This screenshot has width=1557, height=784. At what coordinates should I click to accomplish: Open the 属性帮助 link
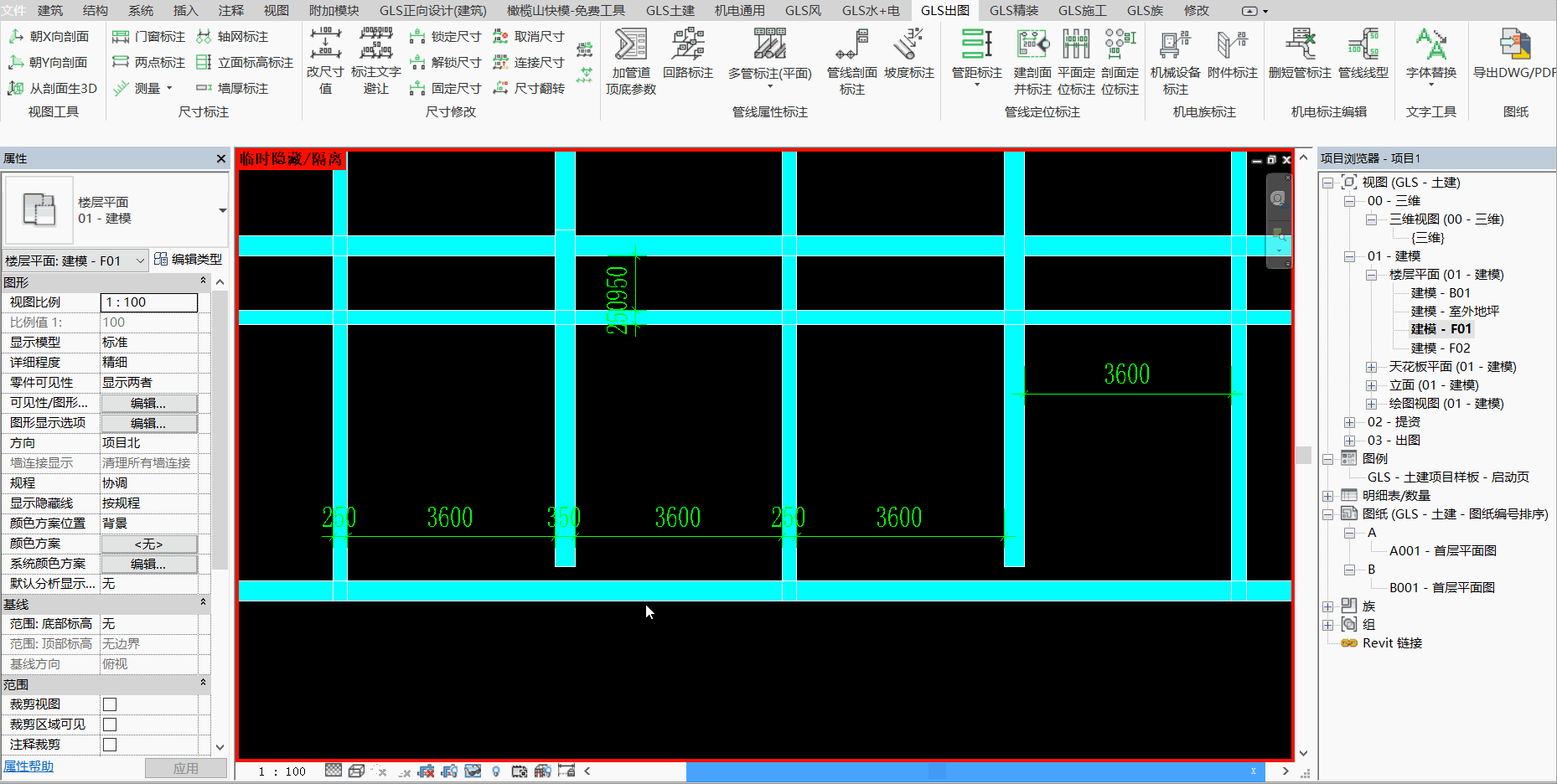pyautogui.click(x=28, y=766)
